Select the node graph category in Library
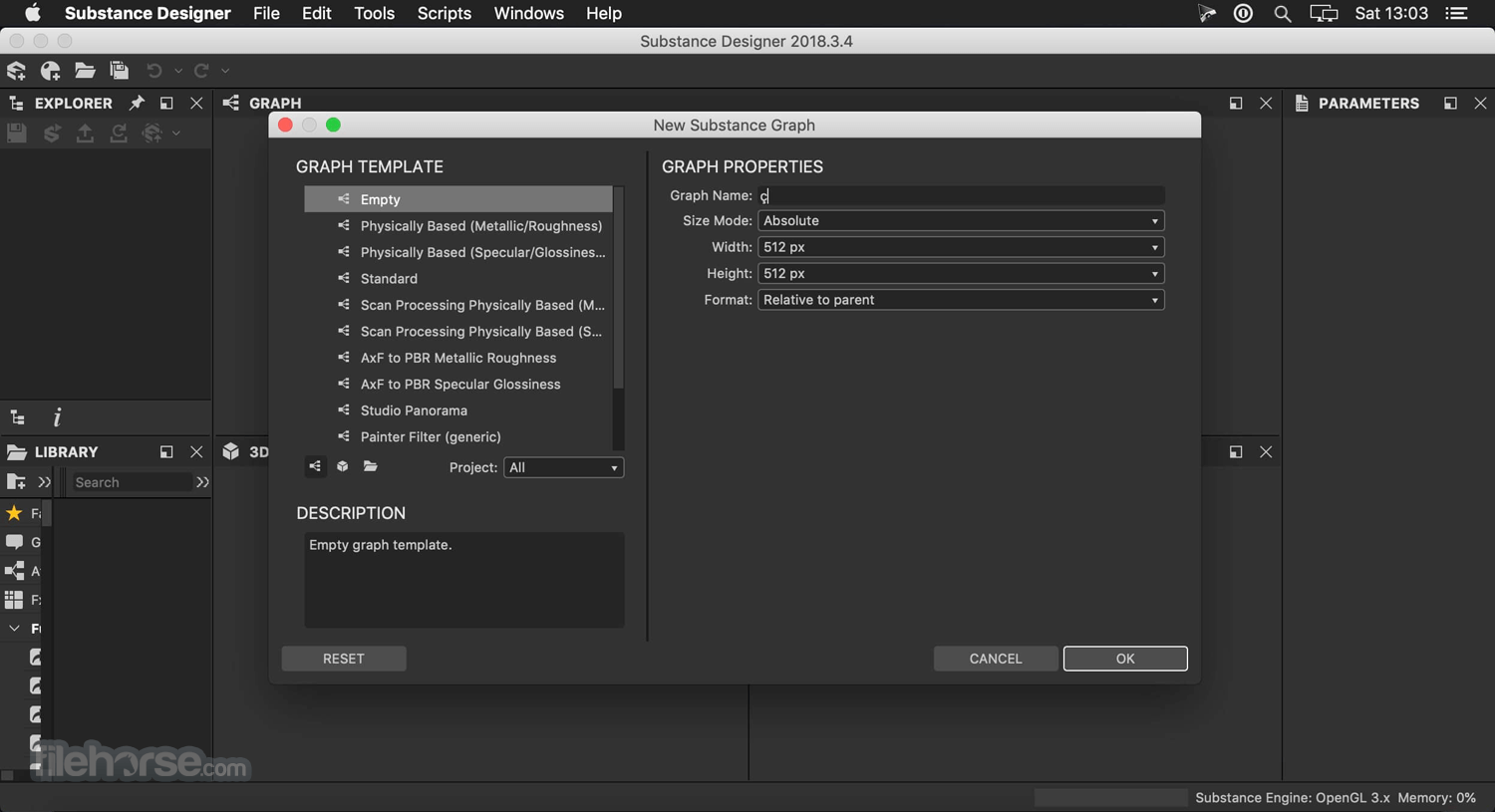The width and height of the screenshot is (1495, 812). [14, 571]
